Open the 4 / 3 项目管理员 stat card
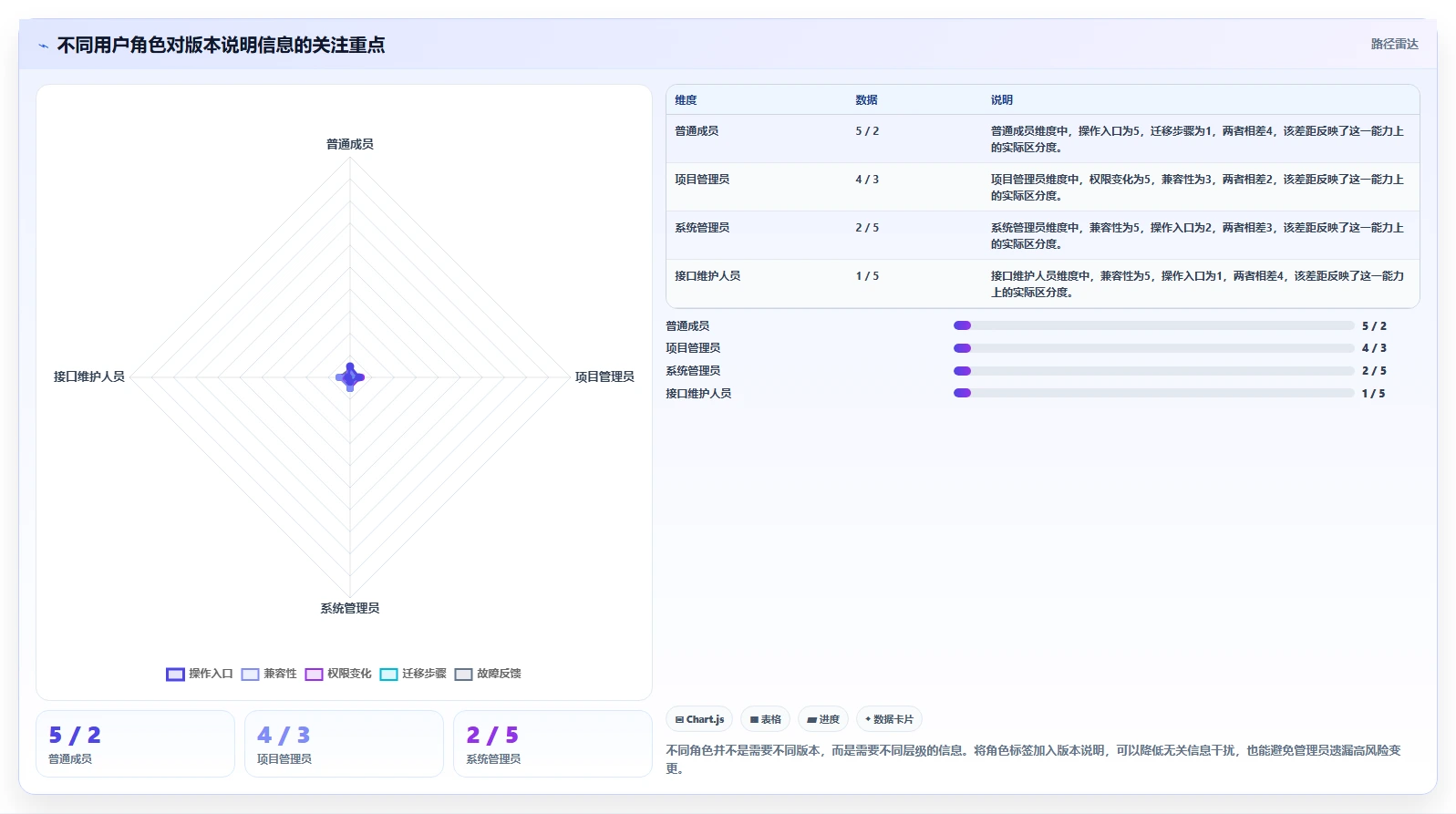 (344, 744)
